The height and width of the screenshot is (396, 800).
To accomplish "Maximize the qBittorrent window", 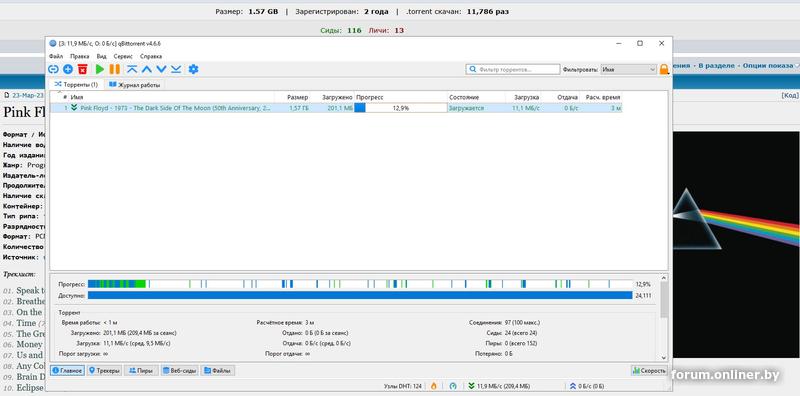I will 640,43.
